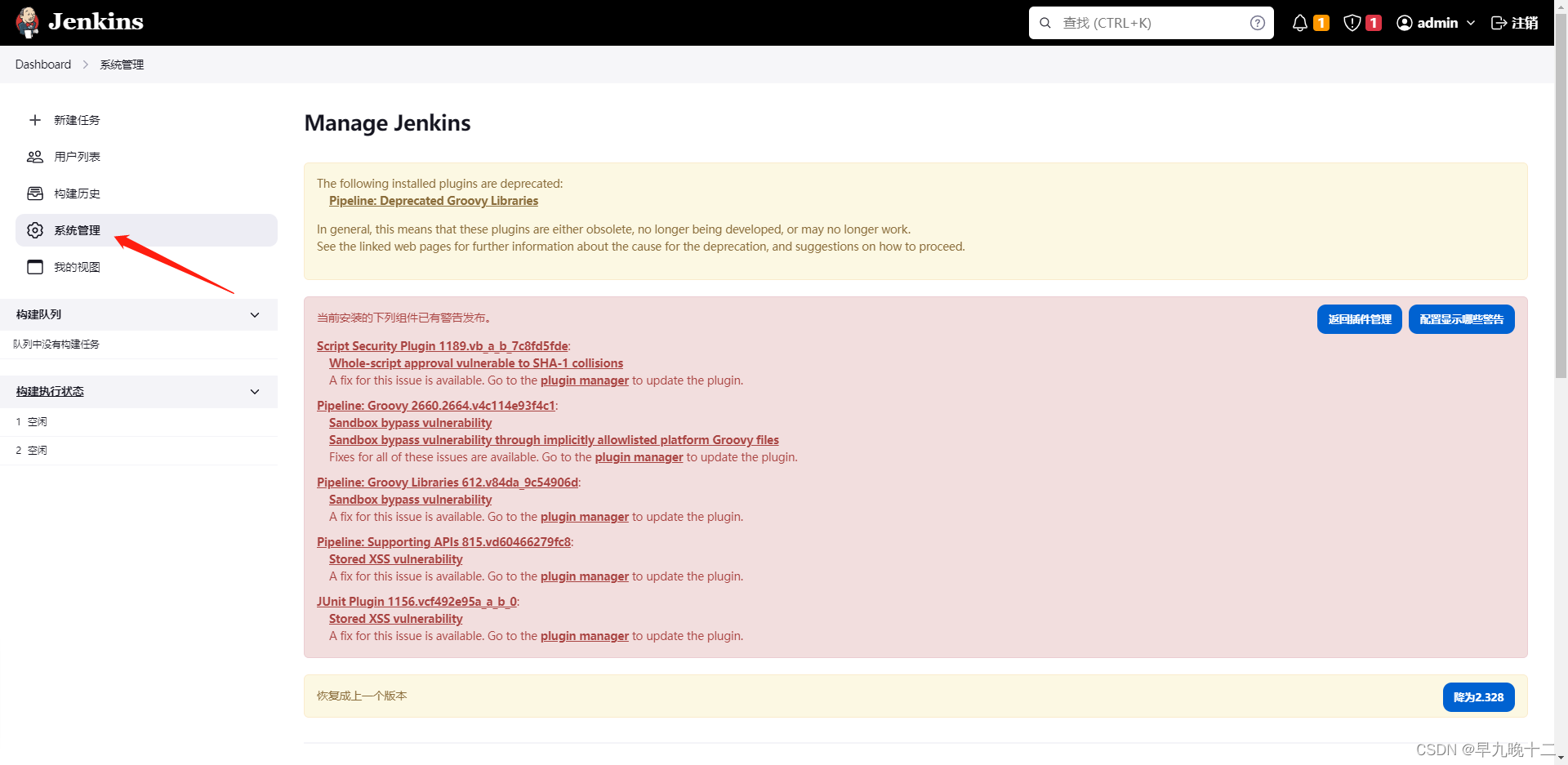Open plugin manager link under JUnit Plugin

585,636
